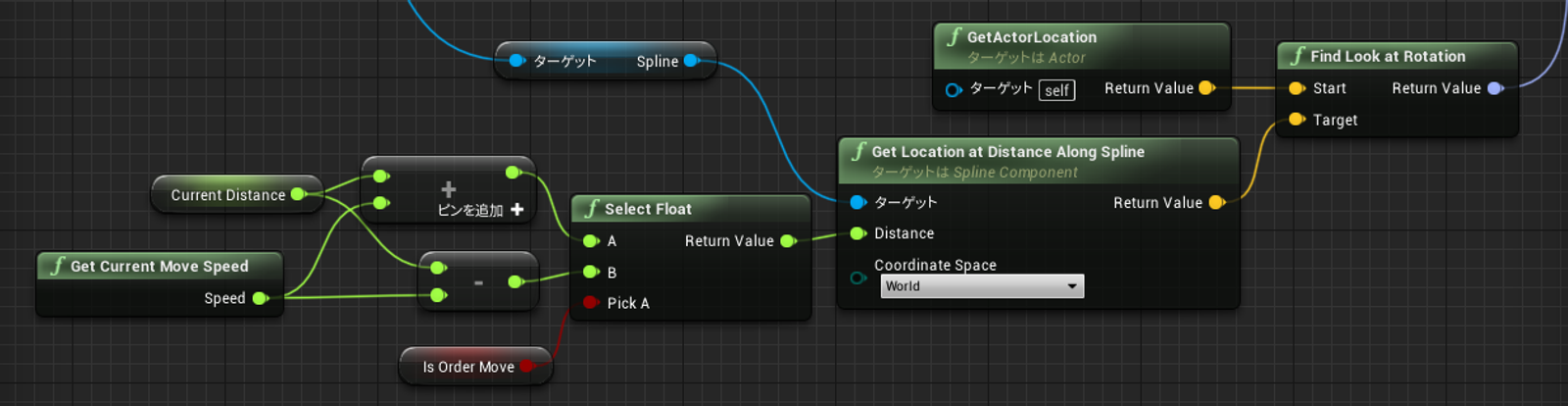Click the Distance input pin
This screenshot has width=1568, height=406.
(858, 233)
